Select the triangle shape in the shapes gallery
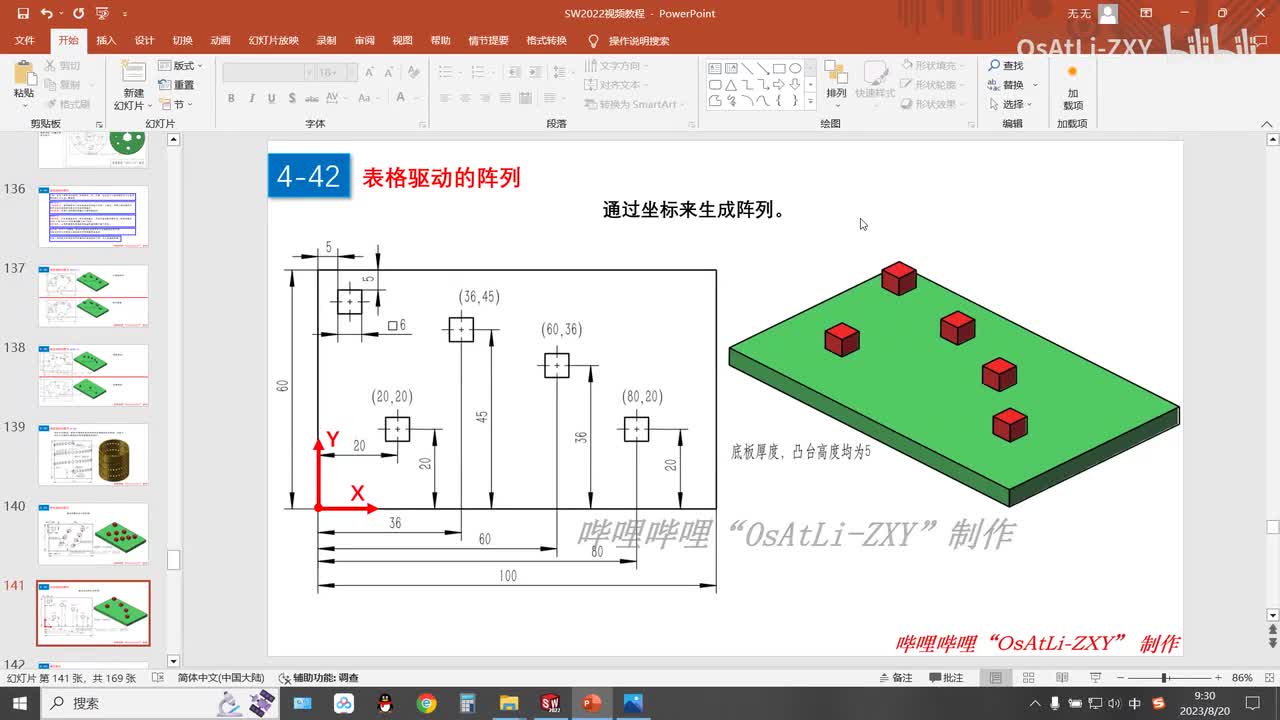Screen dimensions: 1280x720 (x=731, y=85)
